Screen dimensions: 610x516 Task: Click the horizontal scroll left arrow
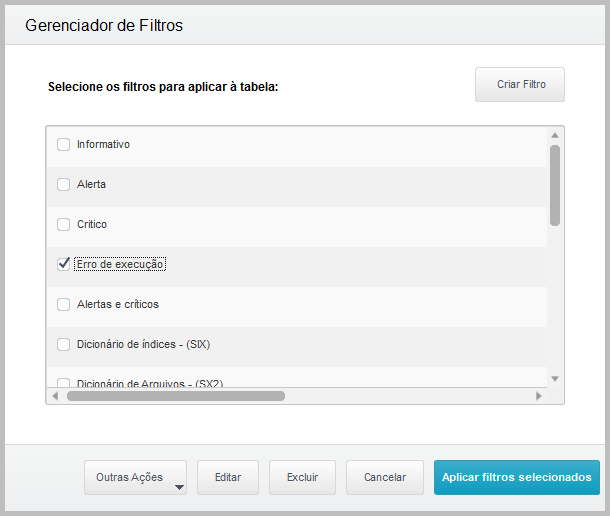(x=56, y=396)
